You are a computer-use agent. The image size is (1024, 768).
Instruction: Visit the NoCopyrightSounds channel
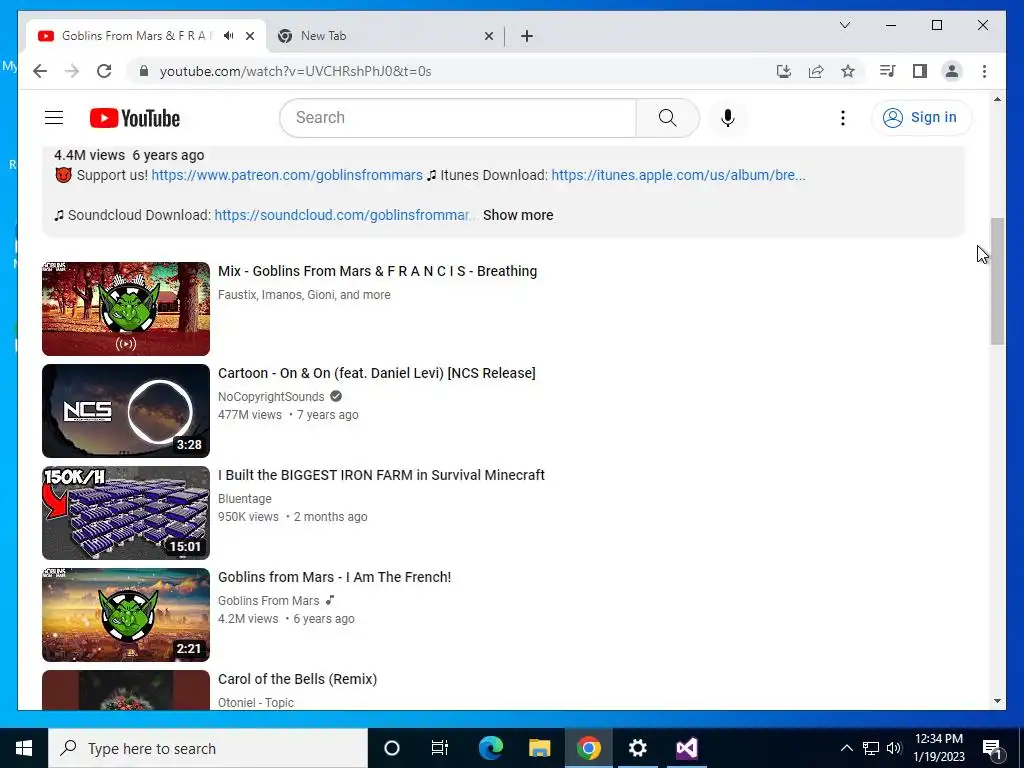tap(271, 396)
